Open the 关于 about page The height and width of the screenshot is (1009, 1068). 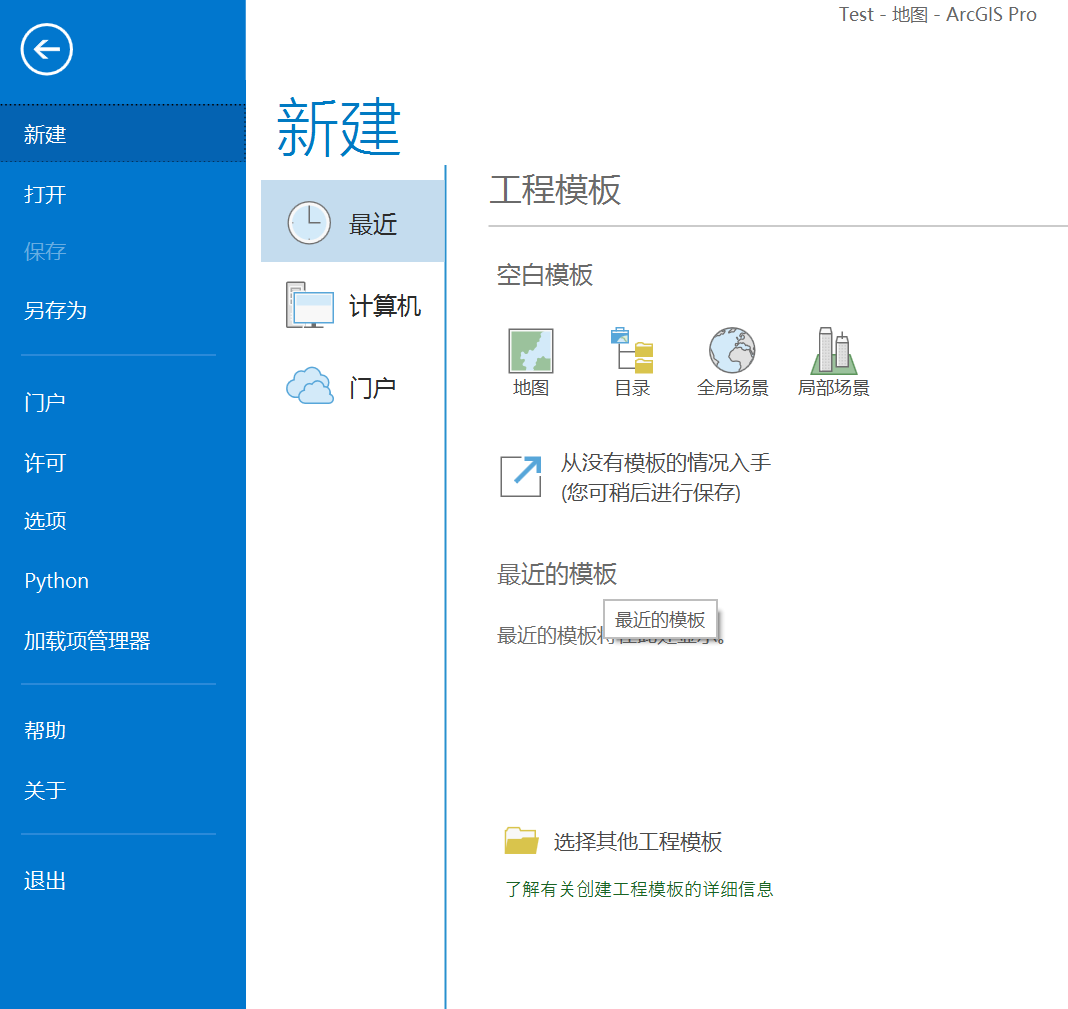coord(45,790)
